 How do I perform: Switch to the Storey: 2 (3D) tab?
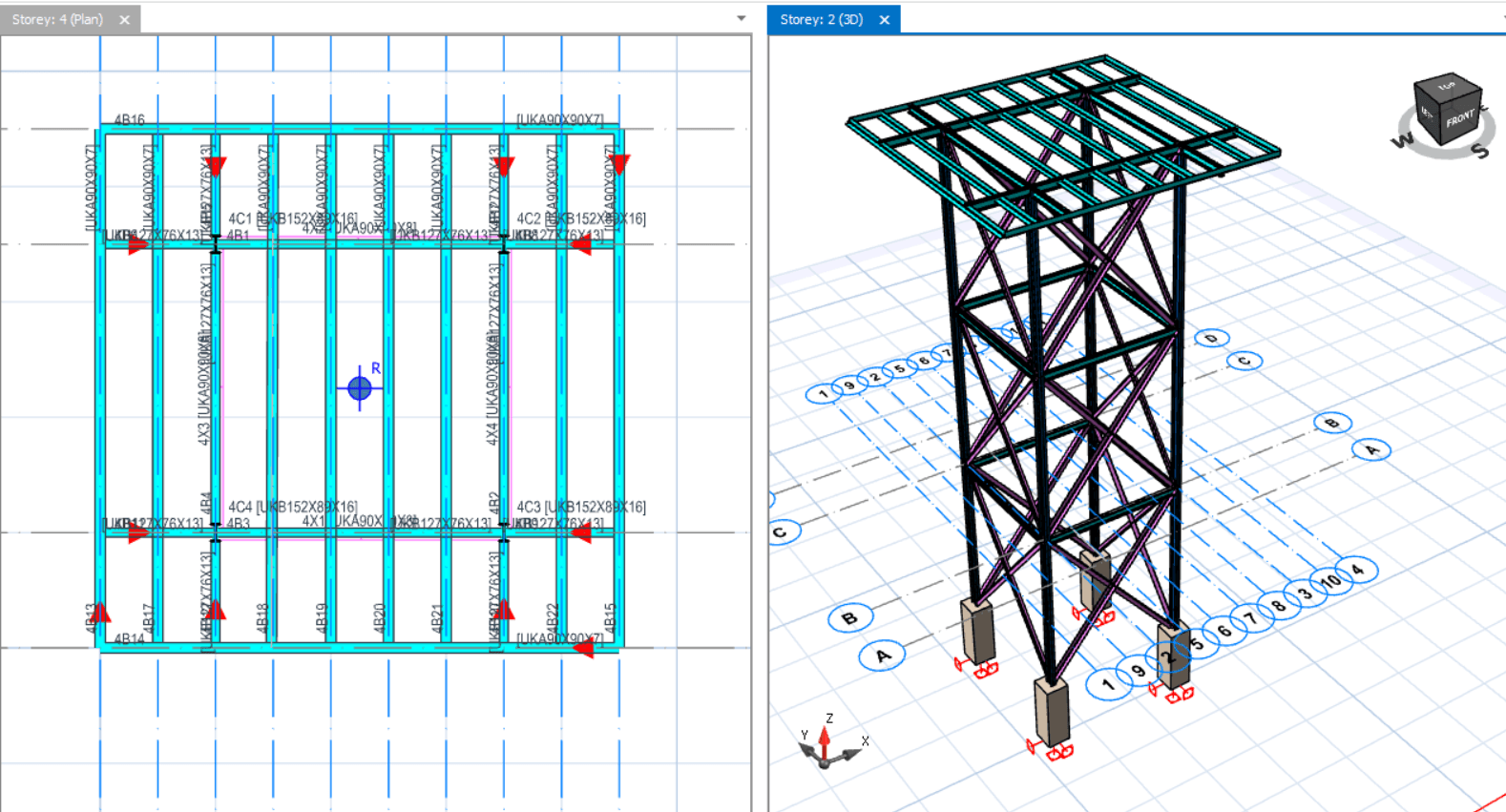[x=821, y=19]
